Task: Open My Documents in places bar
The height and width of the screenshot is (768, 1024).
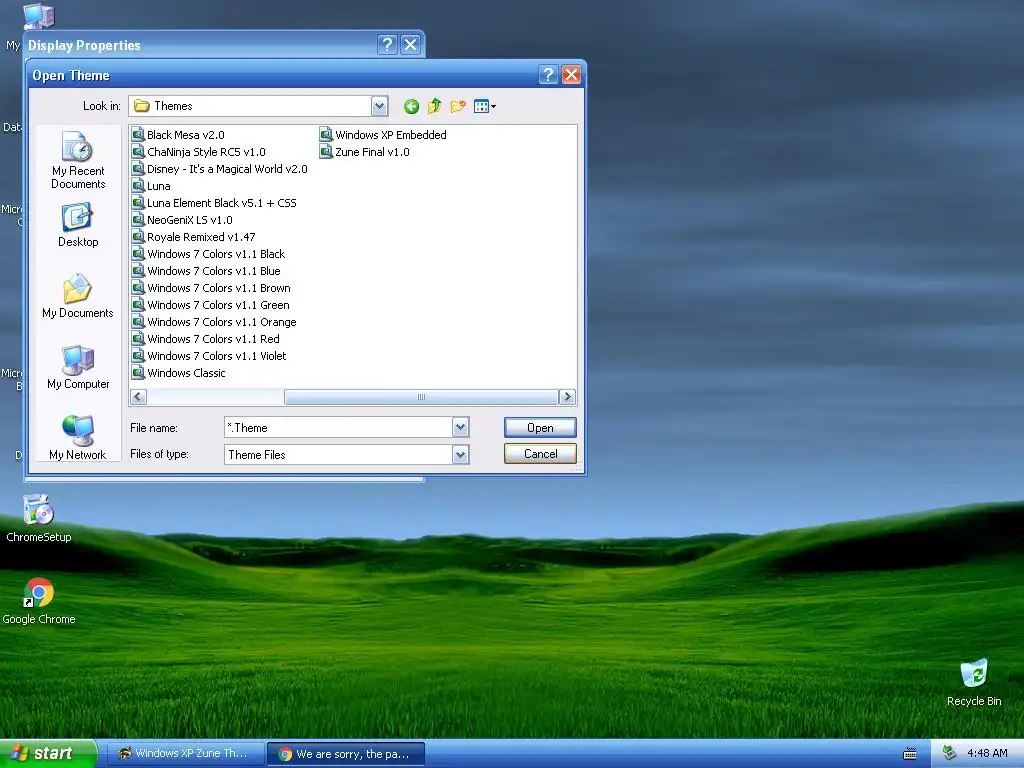Action: click(x=78, y=296)
